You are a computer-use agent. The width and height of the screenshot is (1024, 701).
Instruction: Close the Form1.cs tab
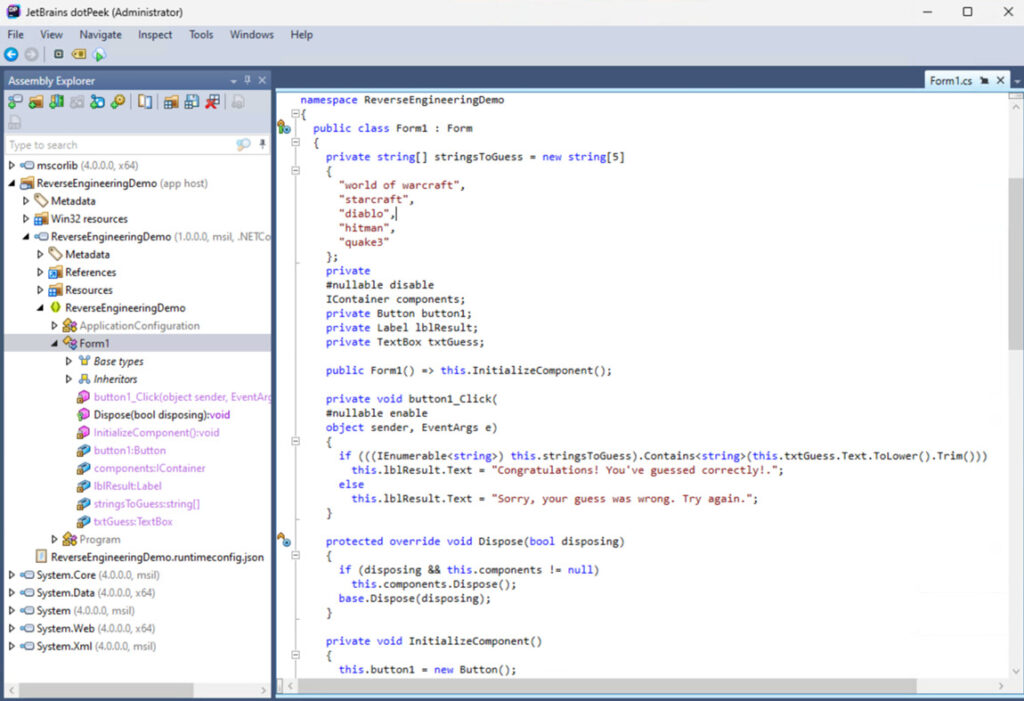coord(1000,80)
